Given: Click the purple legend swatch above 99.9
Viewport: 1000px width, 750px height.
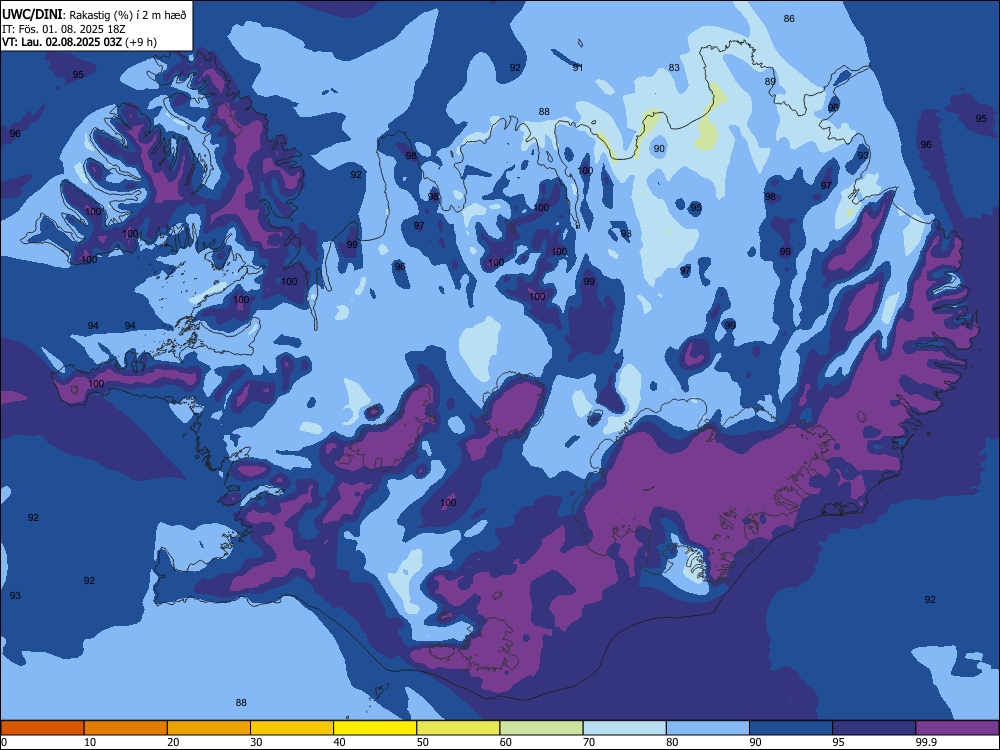Looking at the screenshot, I should pyautogui.click(x=957, y=728).
